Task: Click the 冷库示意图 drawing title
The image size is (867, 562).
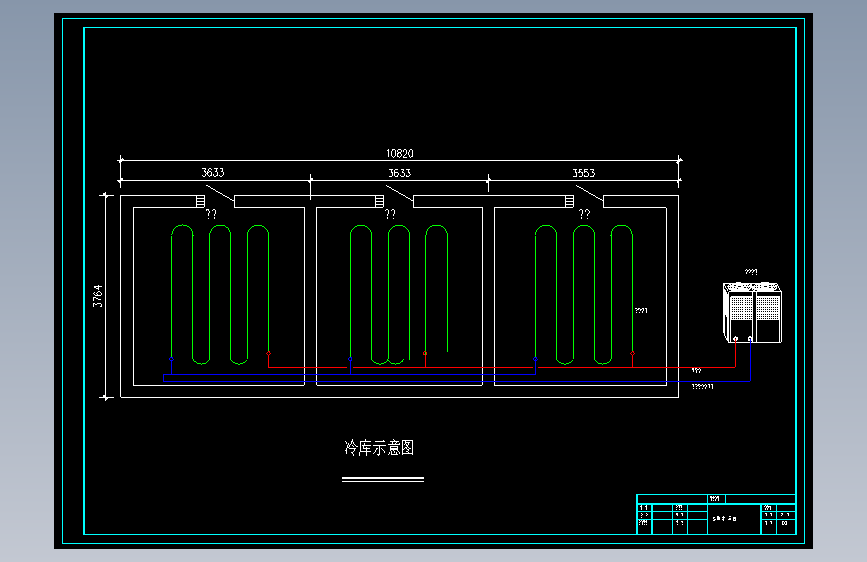Action: coord(379,447)
